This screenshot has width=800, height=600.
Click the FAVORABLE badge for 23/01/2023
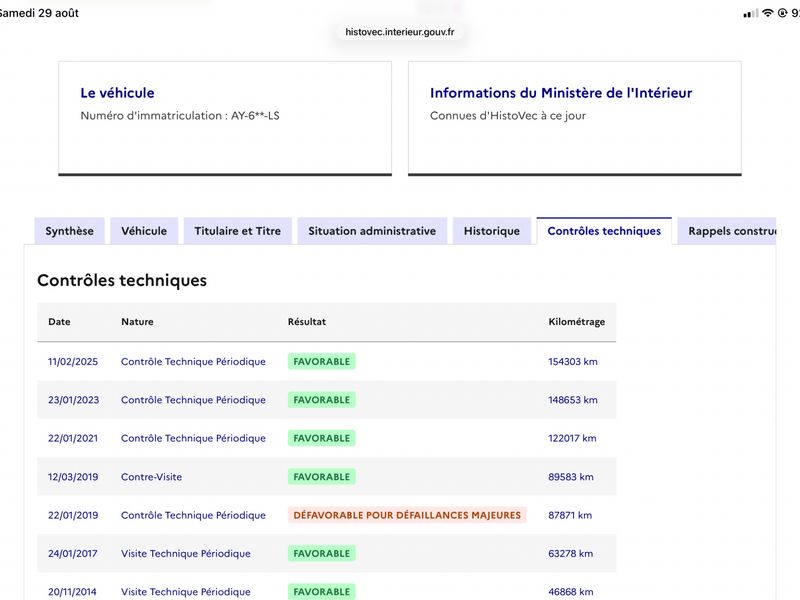322,400
